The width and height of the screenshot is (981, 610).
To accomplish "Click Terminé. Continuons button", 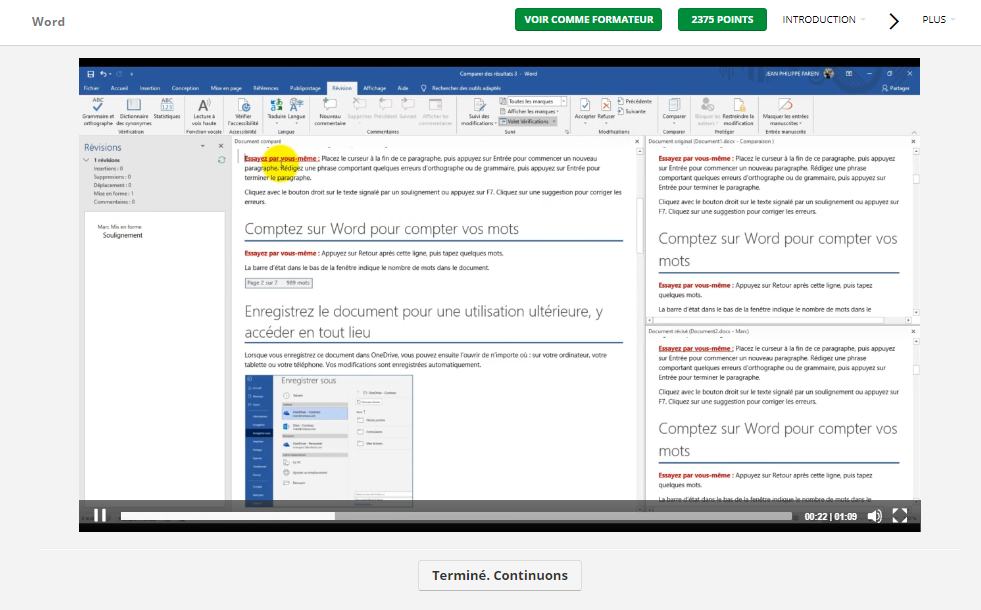I will pyautogui.click(x=500, y=576).
